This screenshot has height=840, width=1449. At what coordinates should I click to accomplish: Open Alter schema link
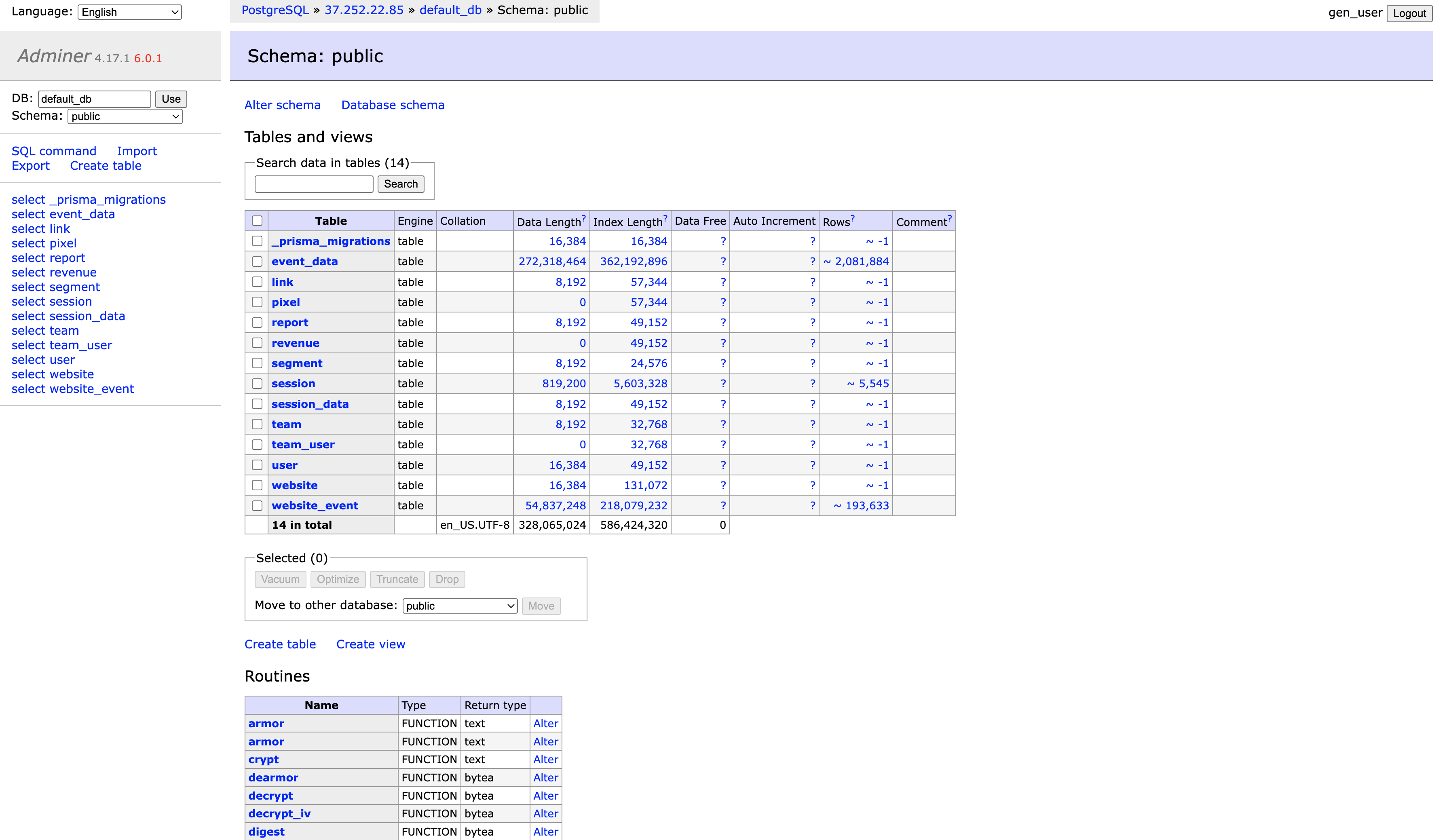[282, 105]
